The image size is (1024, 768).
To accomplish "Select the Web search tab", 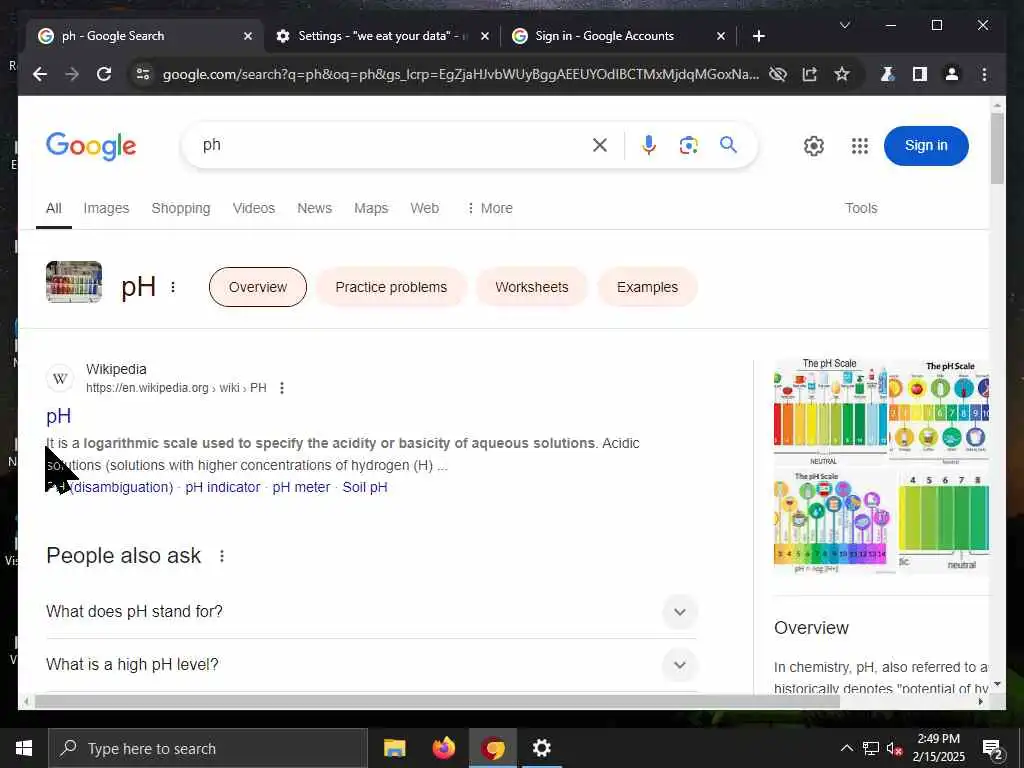I will 424,208.
